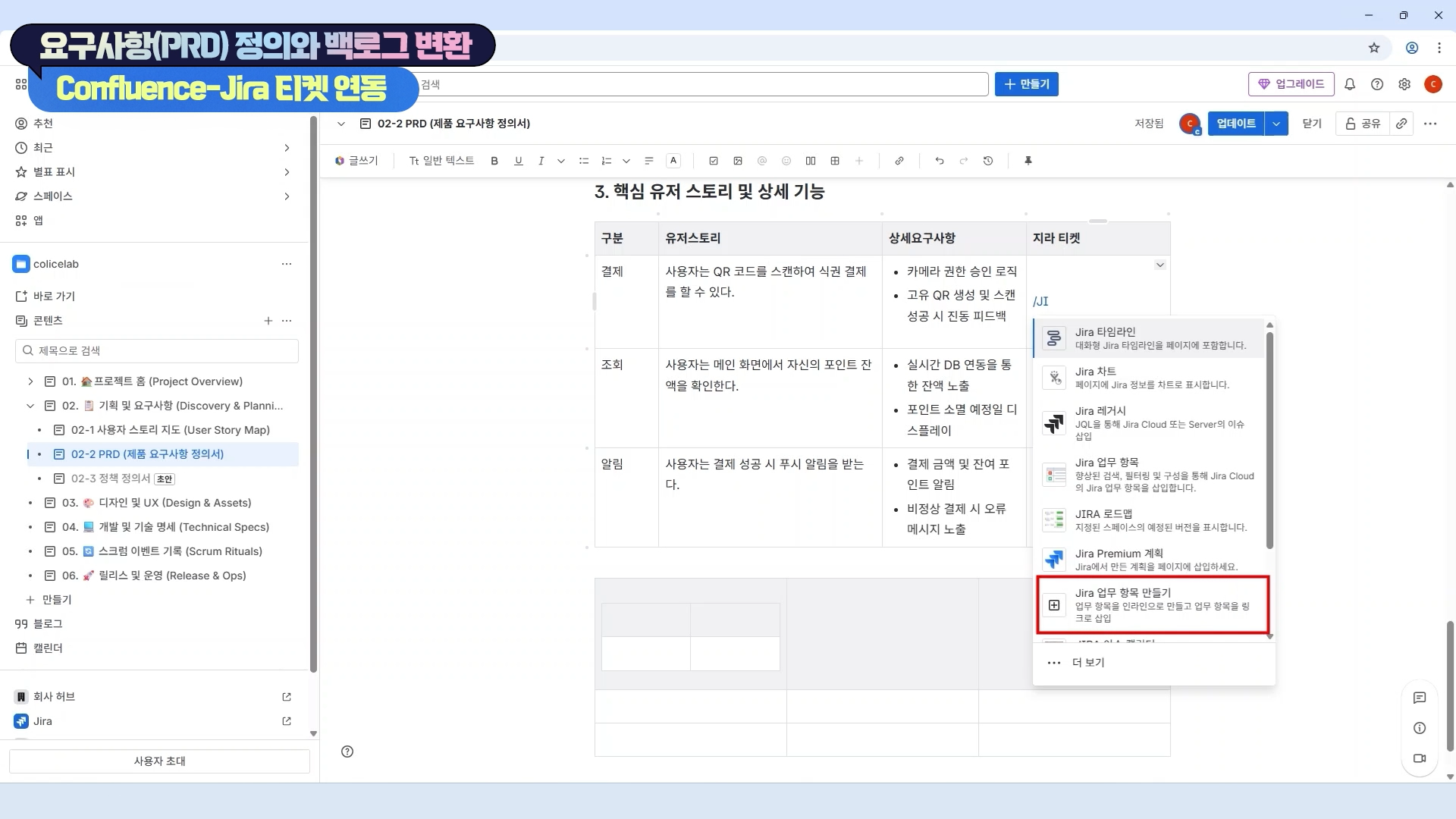Click the 더 보기 option
Viewport: 1456px width, 819px height.
pyautogui.click(x=1088, y=663)
